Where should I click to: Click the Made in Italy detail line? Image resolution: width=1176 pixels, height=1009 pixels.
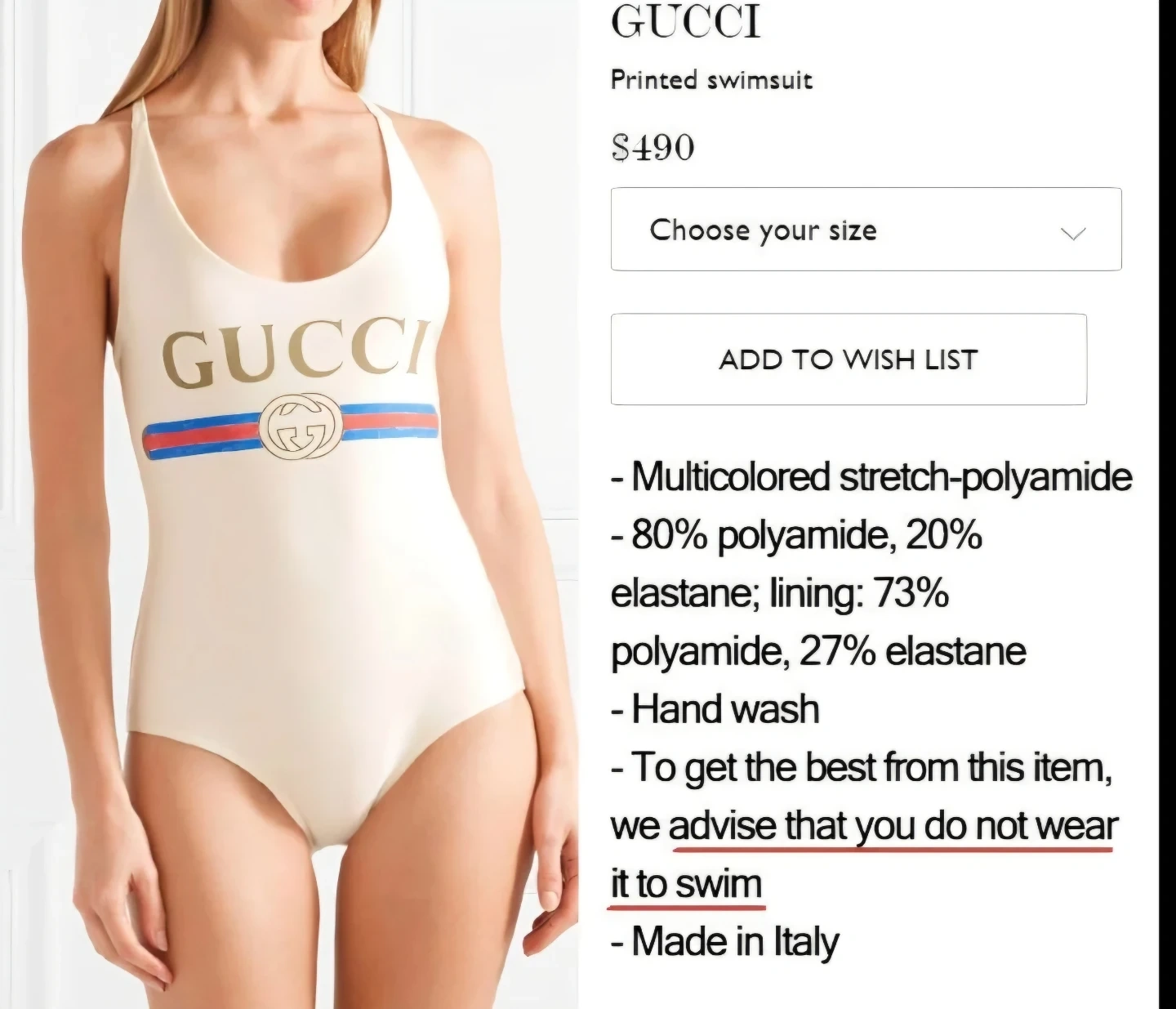tap(725, 942)
